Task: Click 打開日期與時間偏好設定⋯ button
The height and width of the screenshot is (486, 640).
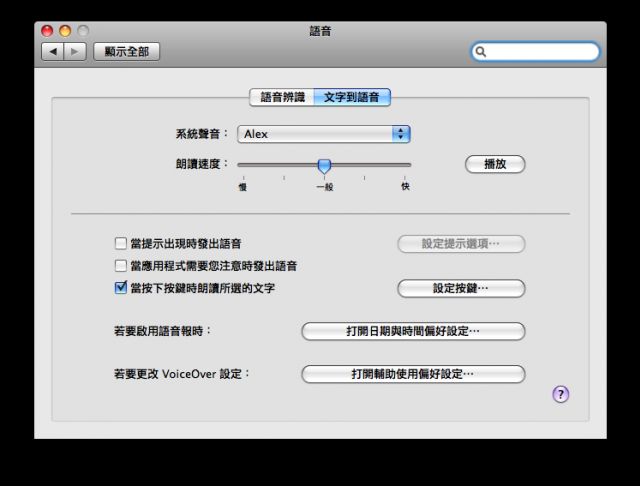Action: pyautogui.click(x=413, y=331)
